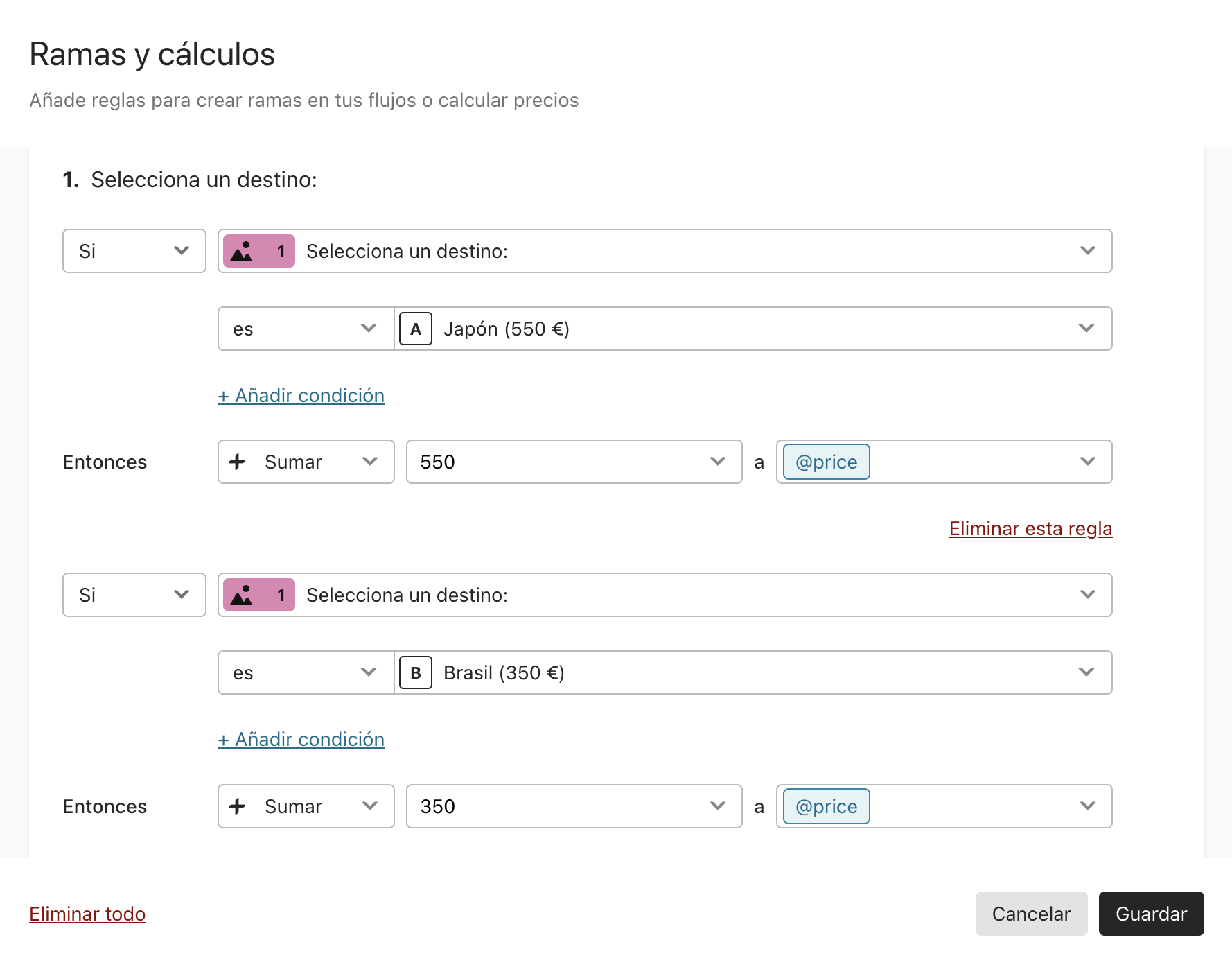Expand the first 'es' operator dropdown

pyautogui.click(x=306, y=329)
